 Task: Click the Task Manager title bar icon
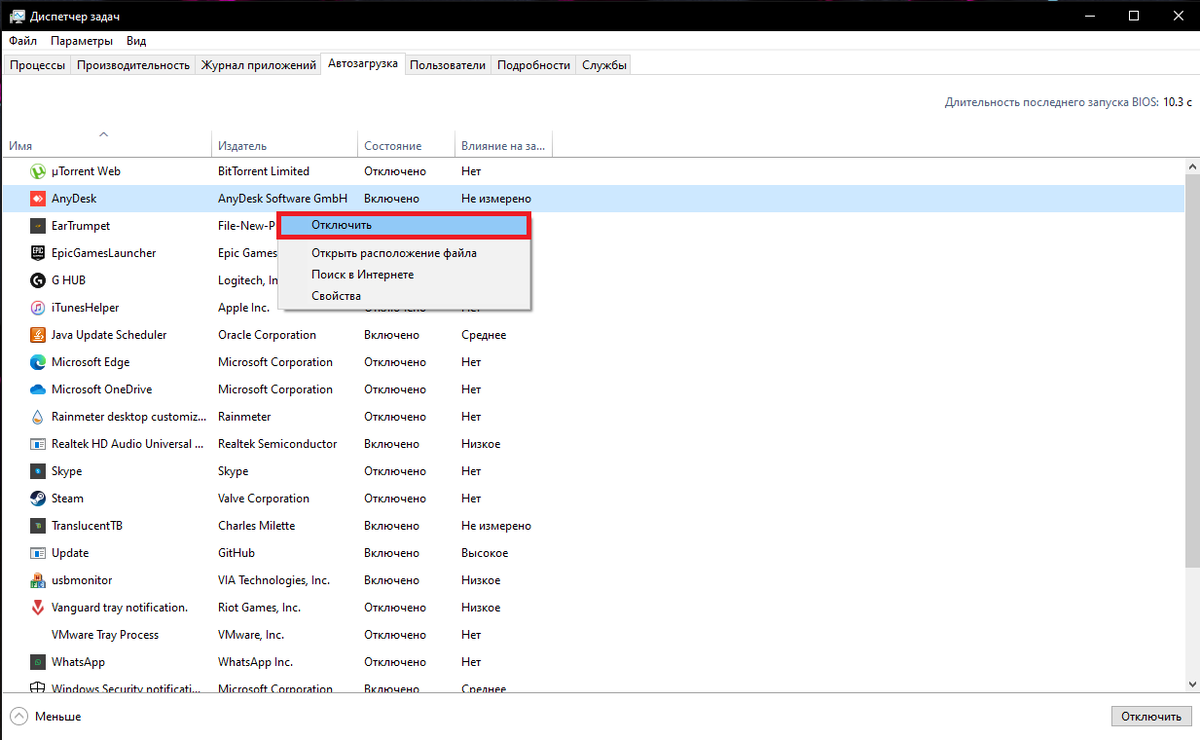[17, 16]
